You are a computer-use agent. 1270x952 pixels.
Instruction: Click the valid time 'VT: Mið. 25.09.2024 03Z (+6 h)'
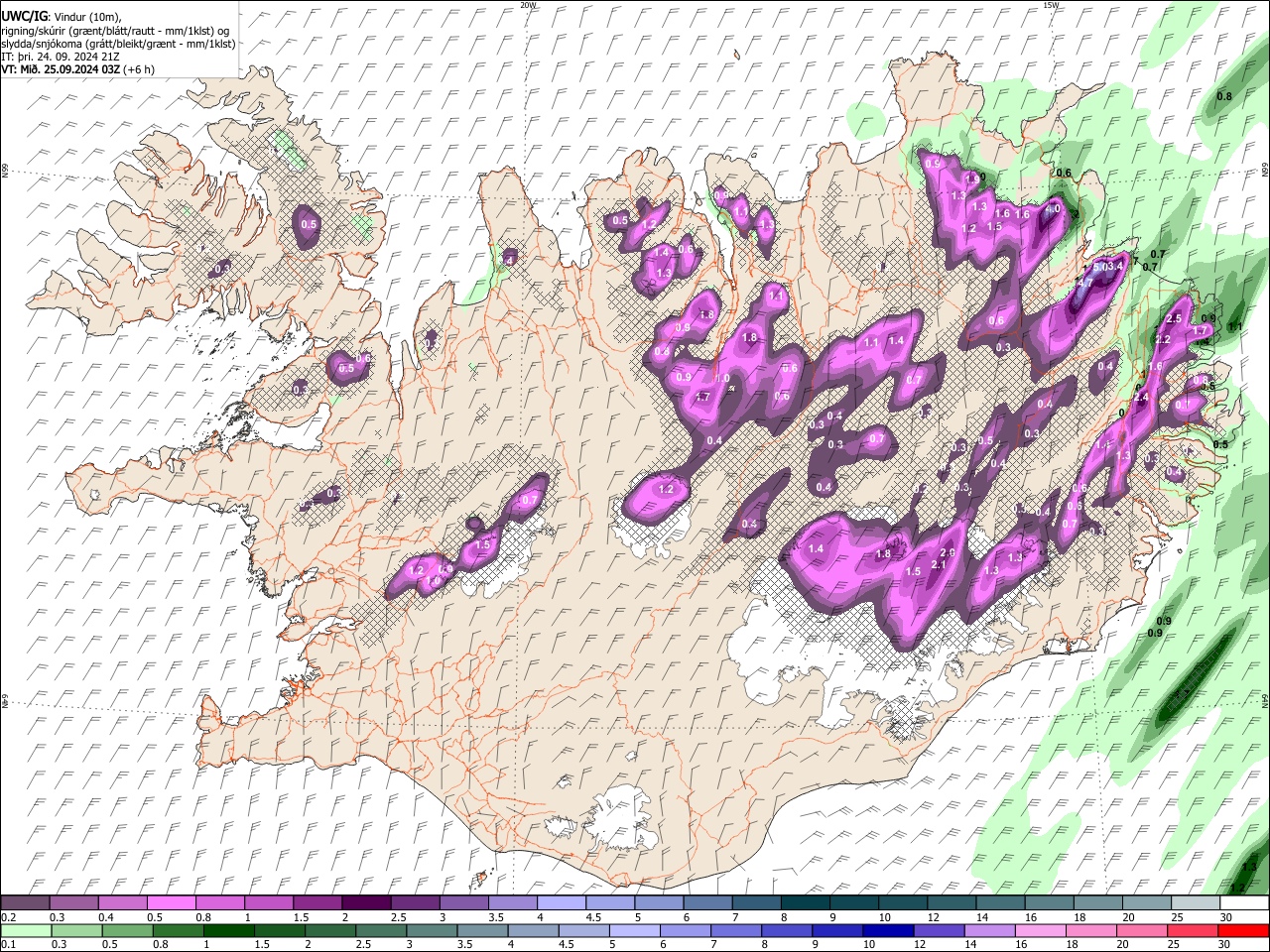coord(78,69)
